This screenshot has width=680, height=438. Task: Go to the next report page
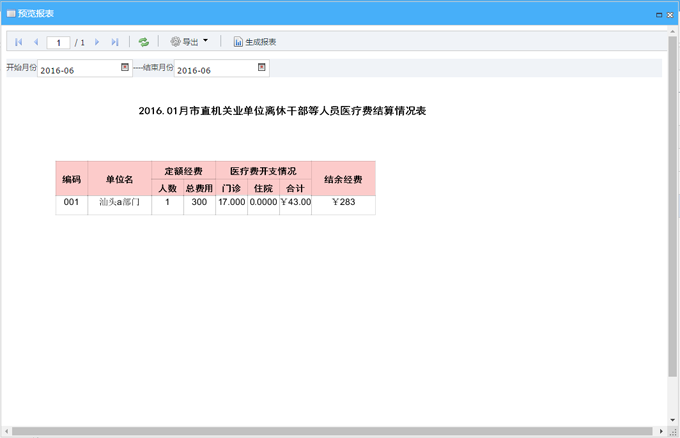[x=97, y=42]
